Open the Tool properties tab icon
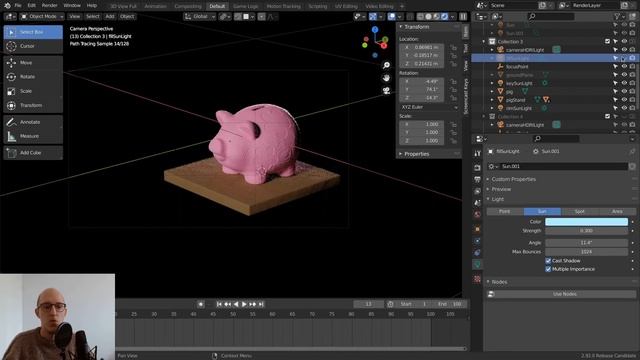Image resolution: width=640 pixels, height=360 pixels. point(477,153)
